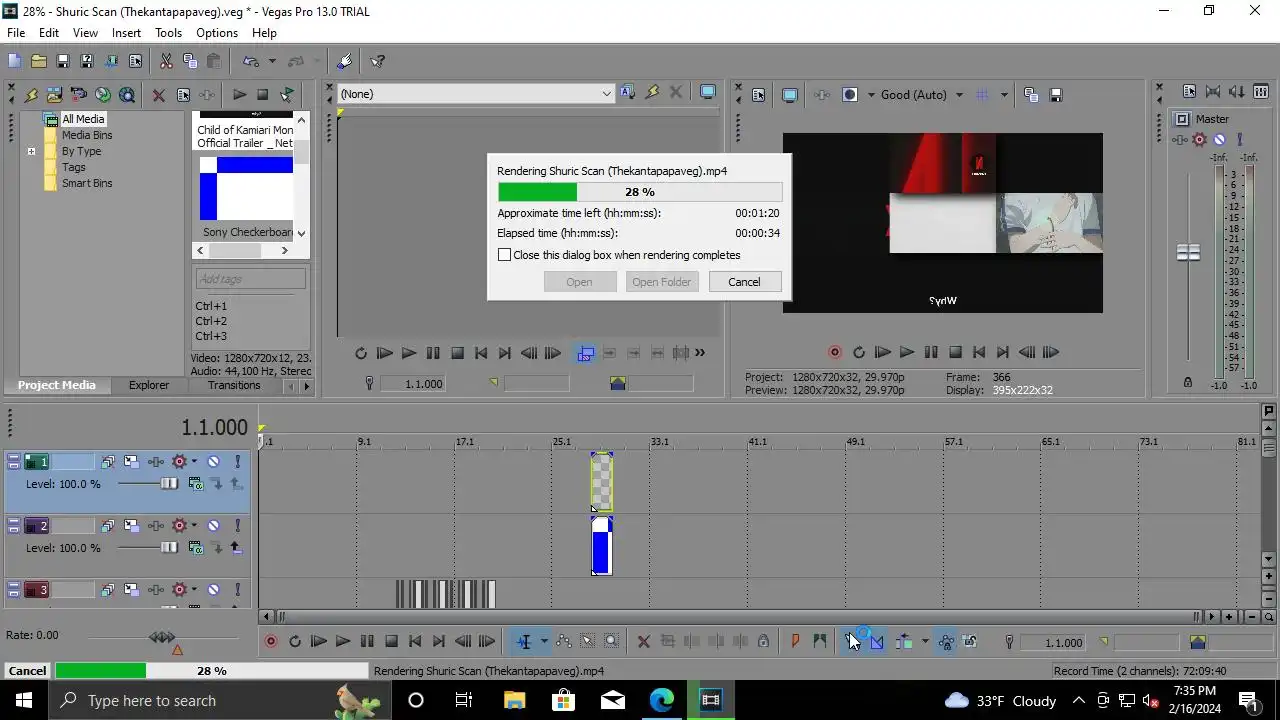Toggle Solo on track 2

[x=238, y=525]
